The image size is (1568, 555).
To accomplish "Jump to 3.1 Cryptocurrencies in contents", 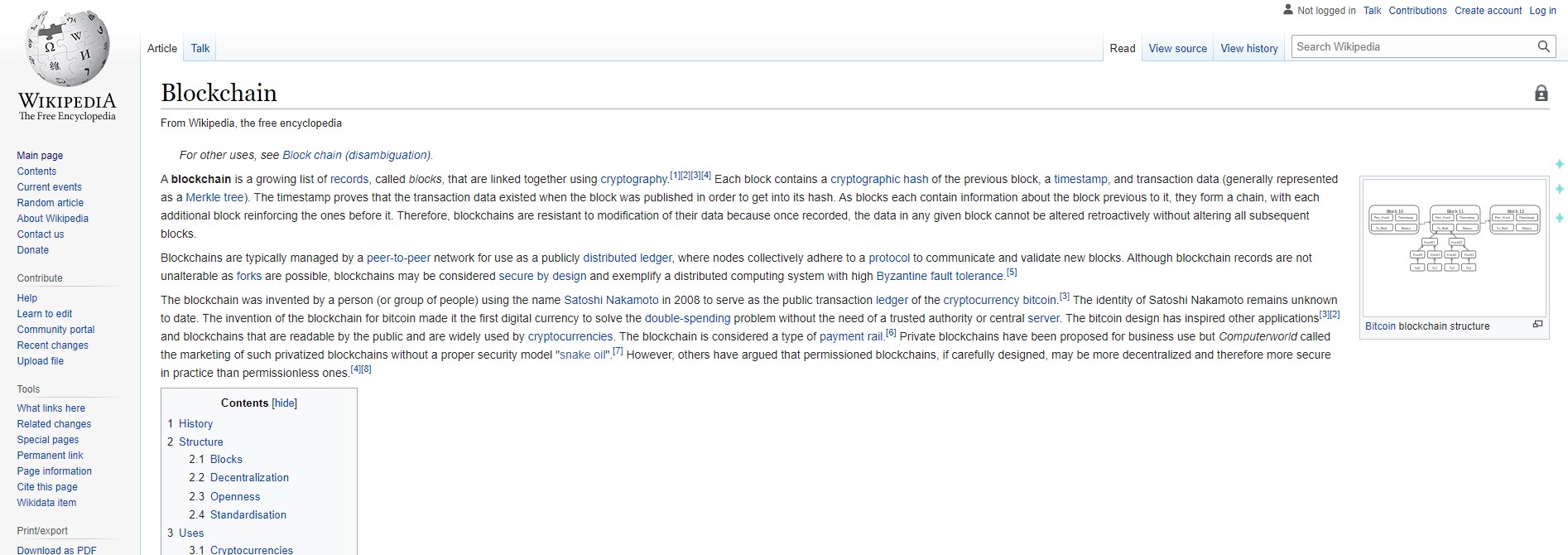I will pos(252,549).
